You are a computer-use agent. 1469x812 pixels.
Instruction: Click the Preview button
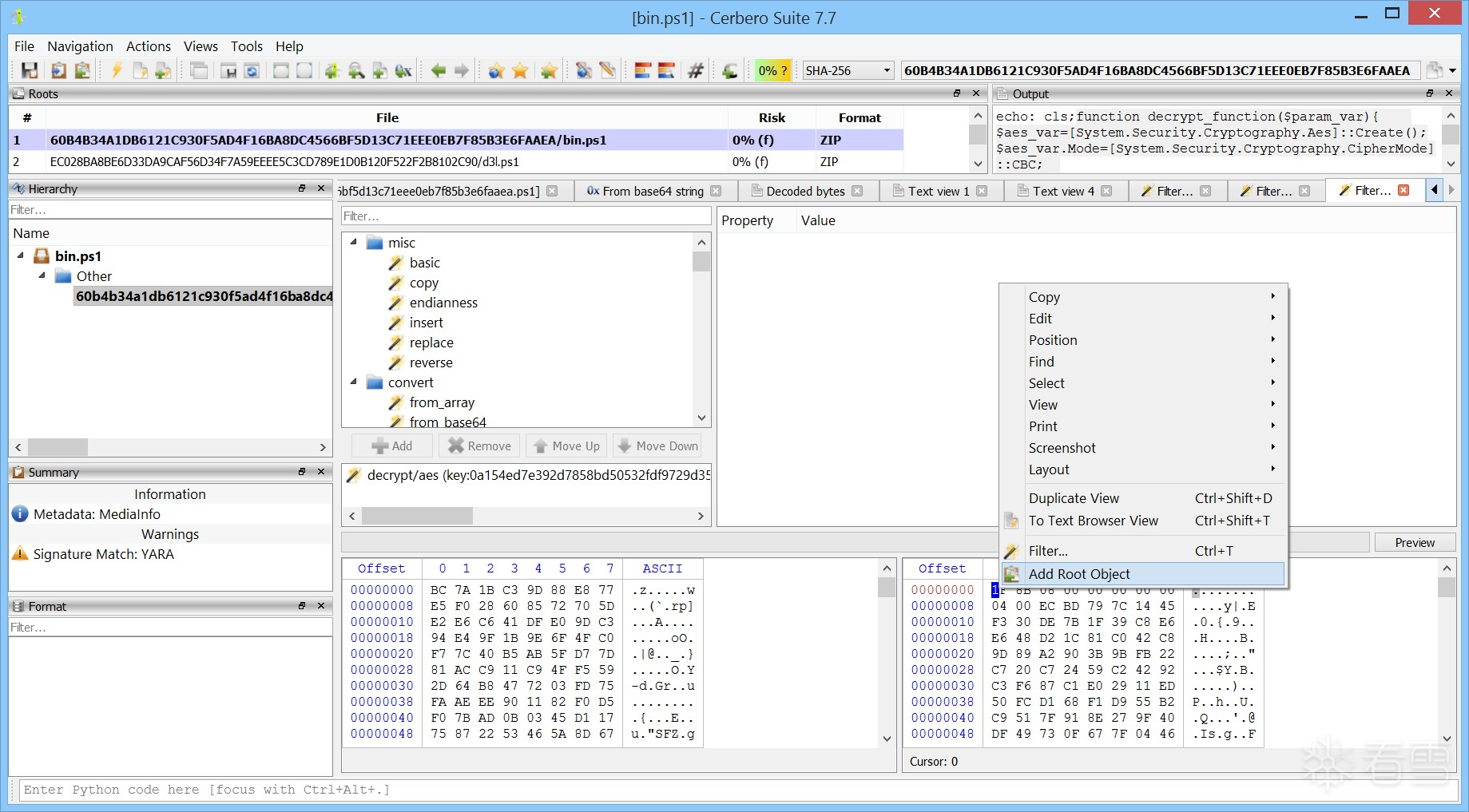tap(1415, 542)
